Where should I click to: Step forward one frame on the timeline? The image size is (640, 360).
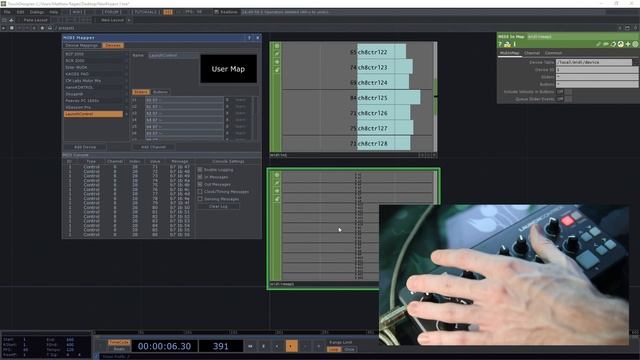[x=319, y=346]
